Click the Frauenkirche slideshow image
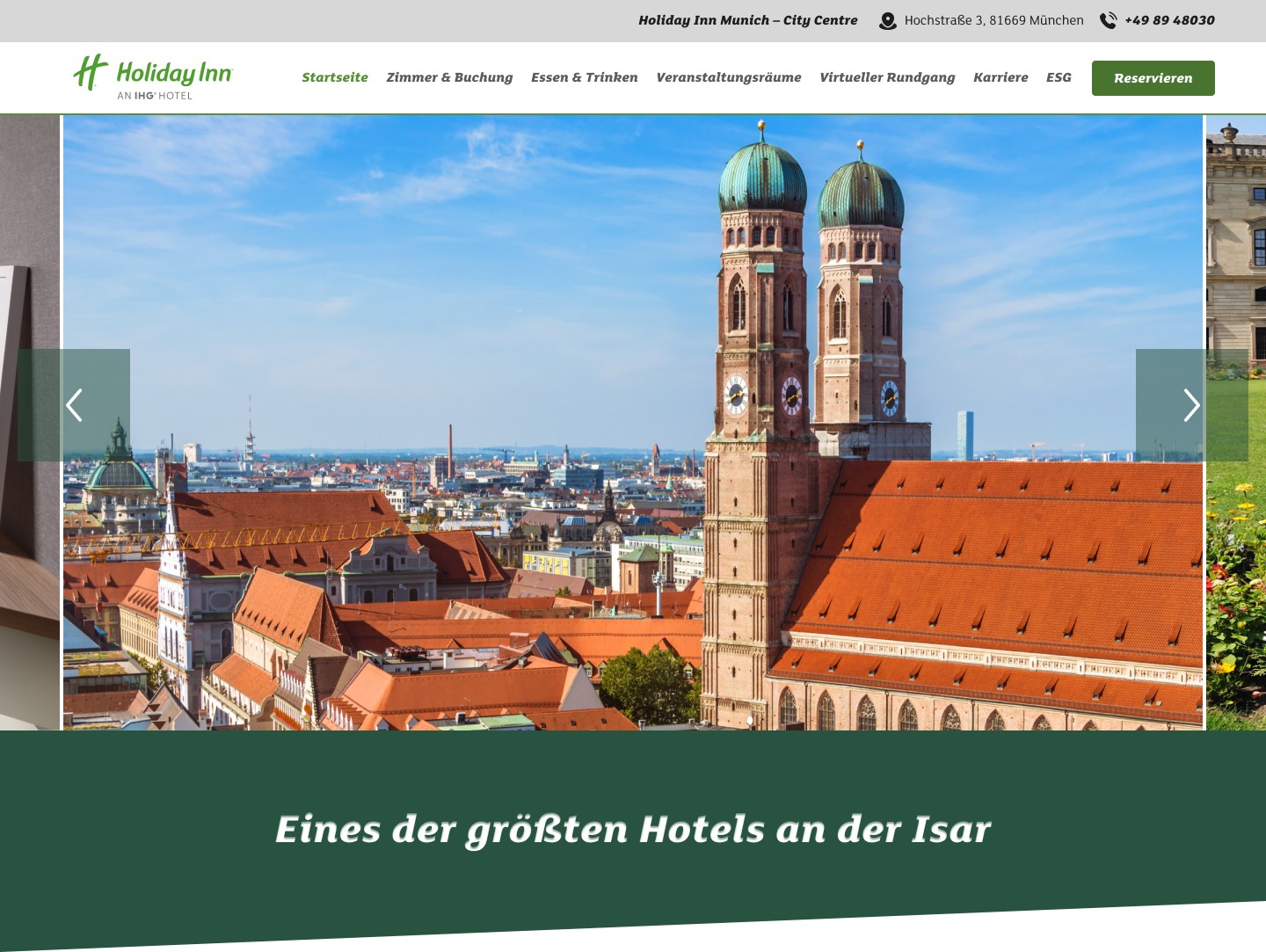Screen dimensions: 1266x952 click(x=633, y=423)
